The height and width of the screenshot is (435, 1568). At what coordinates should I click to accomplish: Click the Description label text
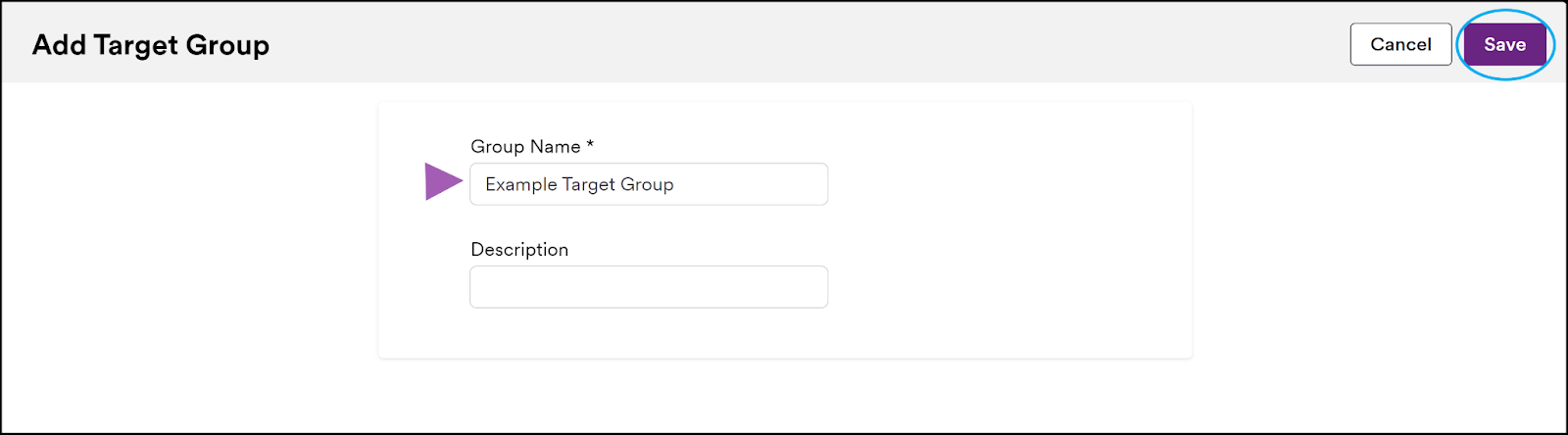click(519, 249)
